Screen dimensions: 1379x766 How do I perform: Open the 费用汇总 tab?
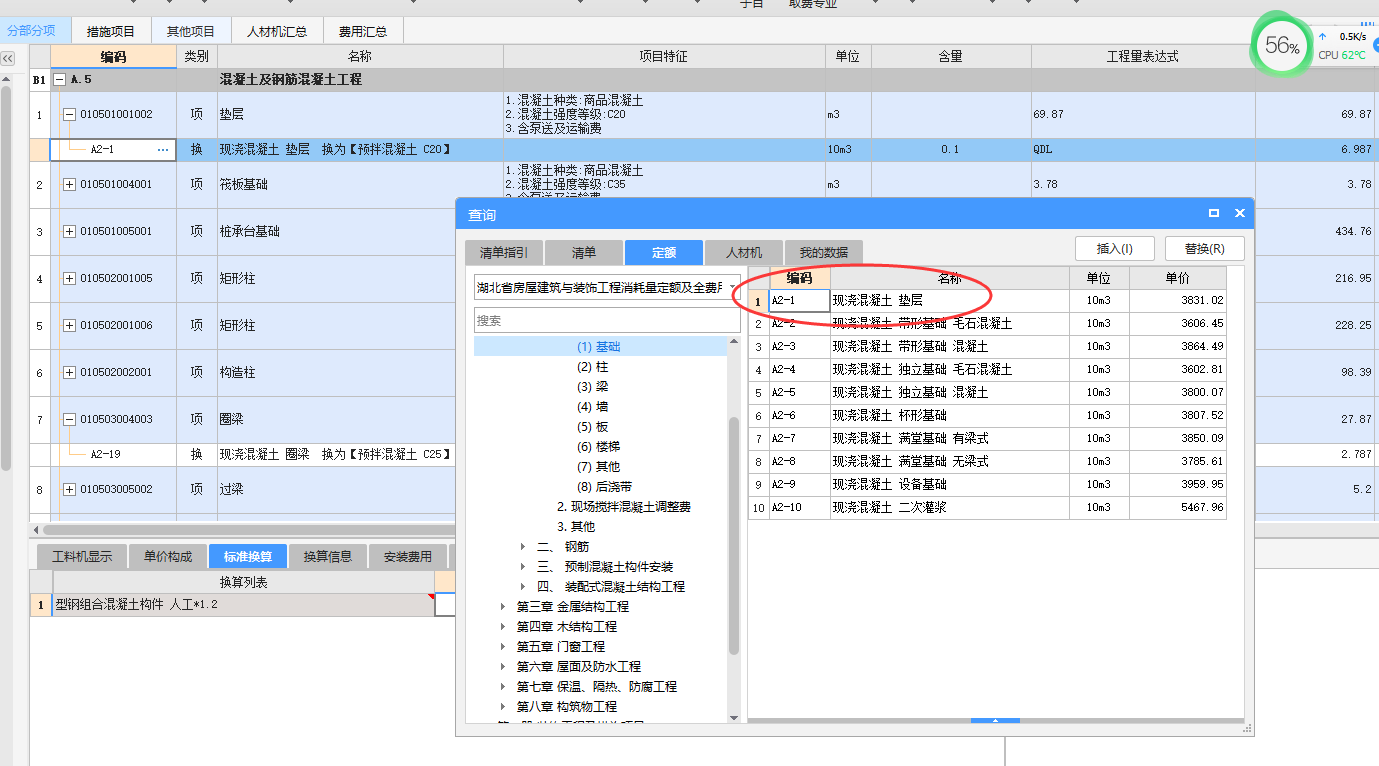point(363,31)
